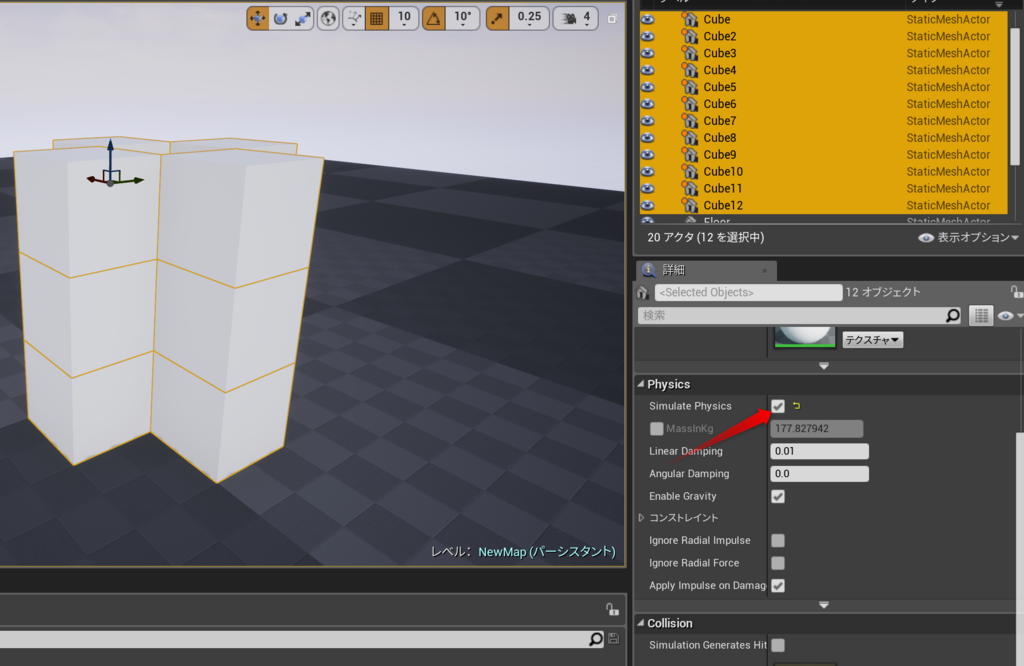Click bottom panel lock icon
The width and height of the screenshot is (1024, 666).
click(x=612, y=609)
